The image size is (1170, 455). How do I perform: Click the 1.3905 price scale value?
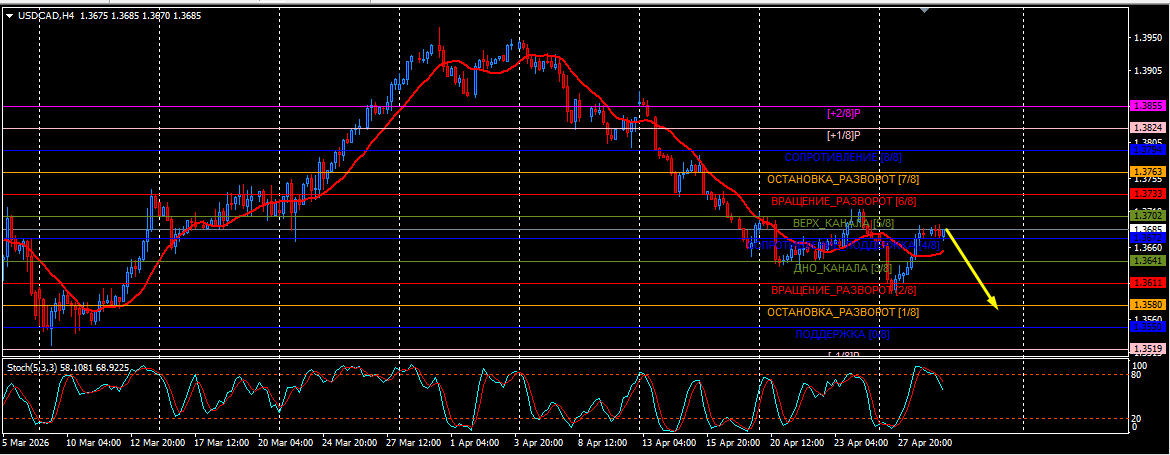(1147, 71)
